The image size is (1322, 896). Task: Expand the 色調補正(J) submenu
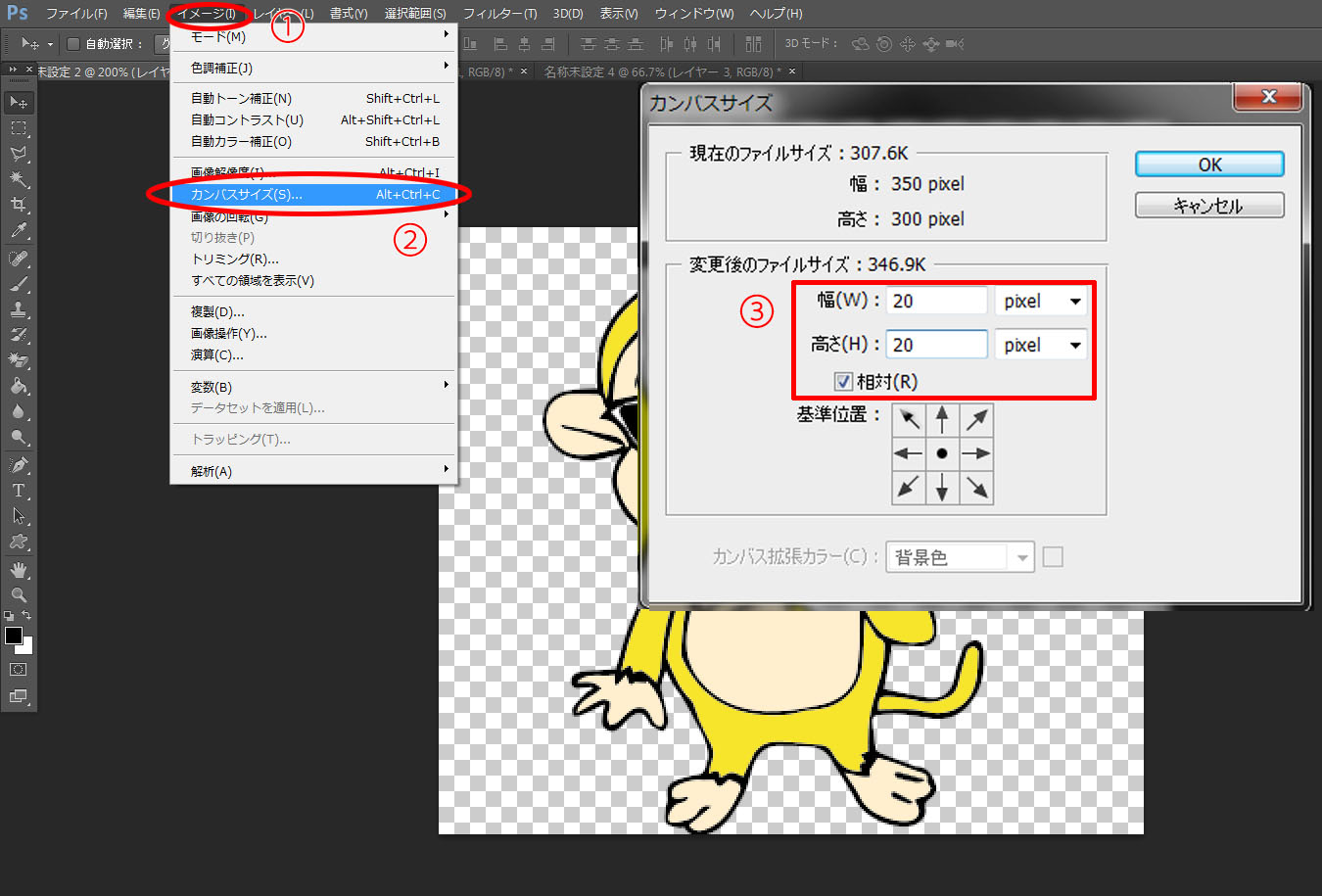[x=313, y=68]
